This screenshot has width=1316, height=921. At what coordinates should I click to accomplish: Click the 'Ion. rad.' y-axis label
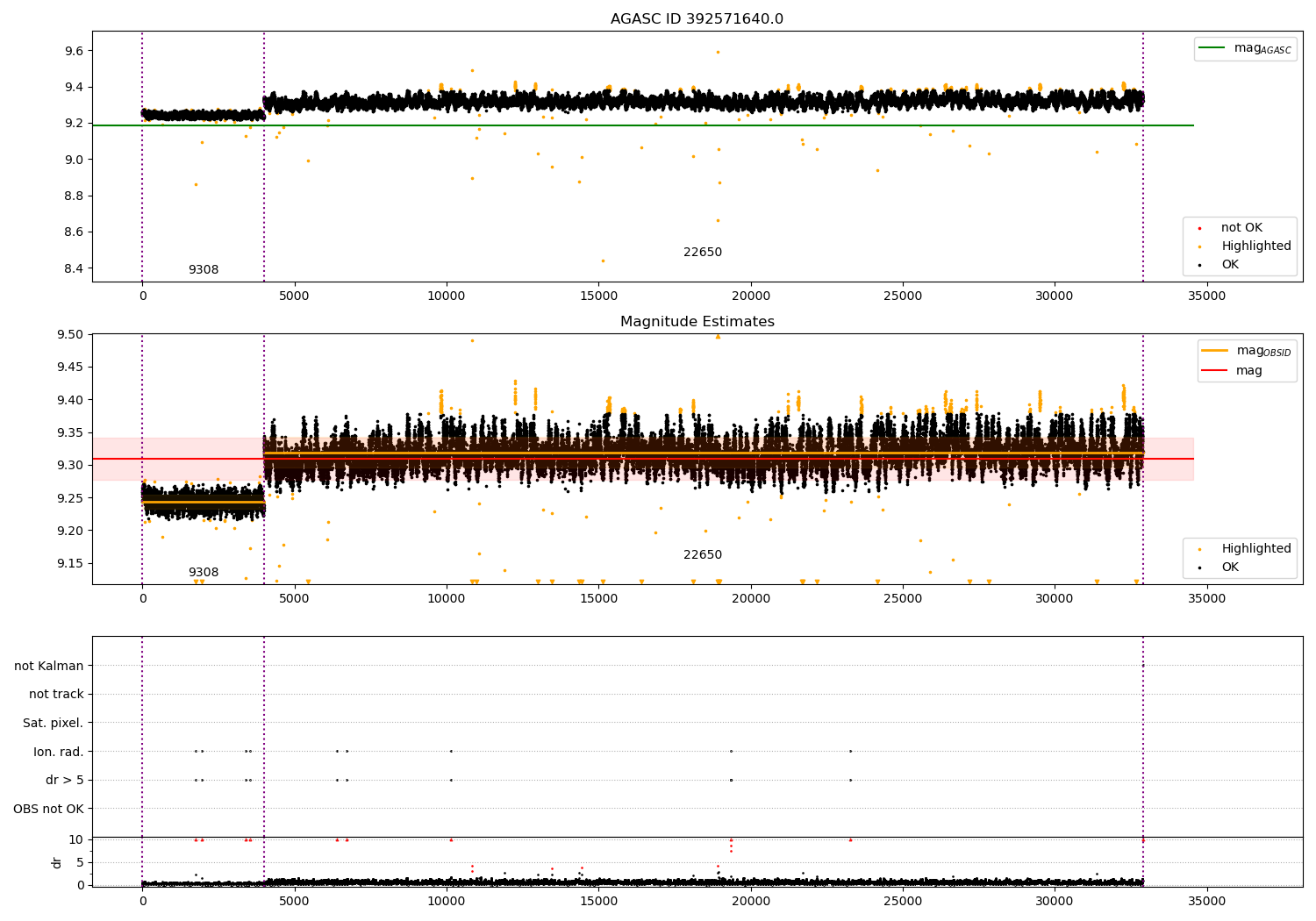coord(59,752)
